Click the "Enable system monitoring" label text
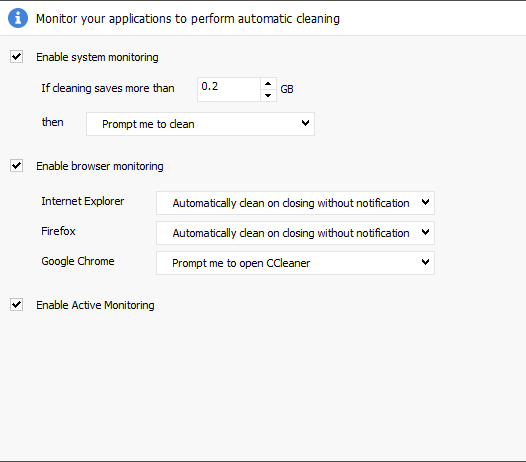The image size is (526, 462). click(97, 57)
